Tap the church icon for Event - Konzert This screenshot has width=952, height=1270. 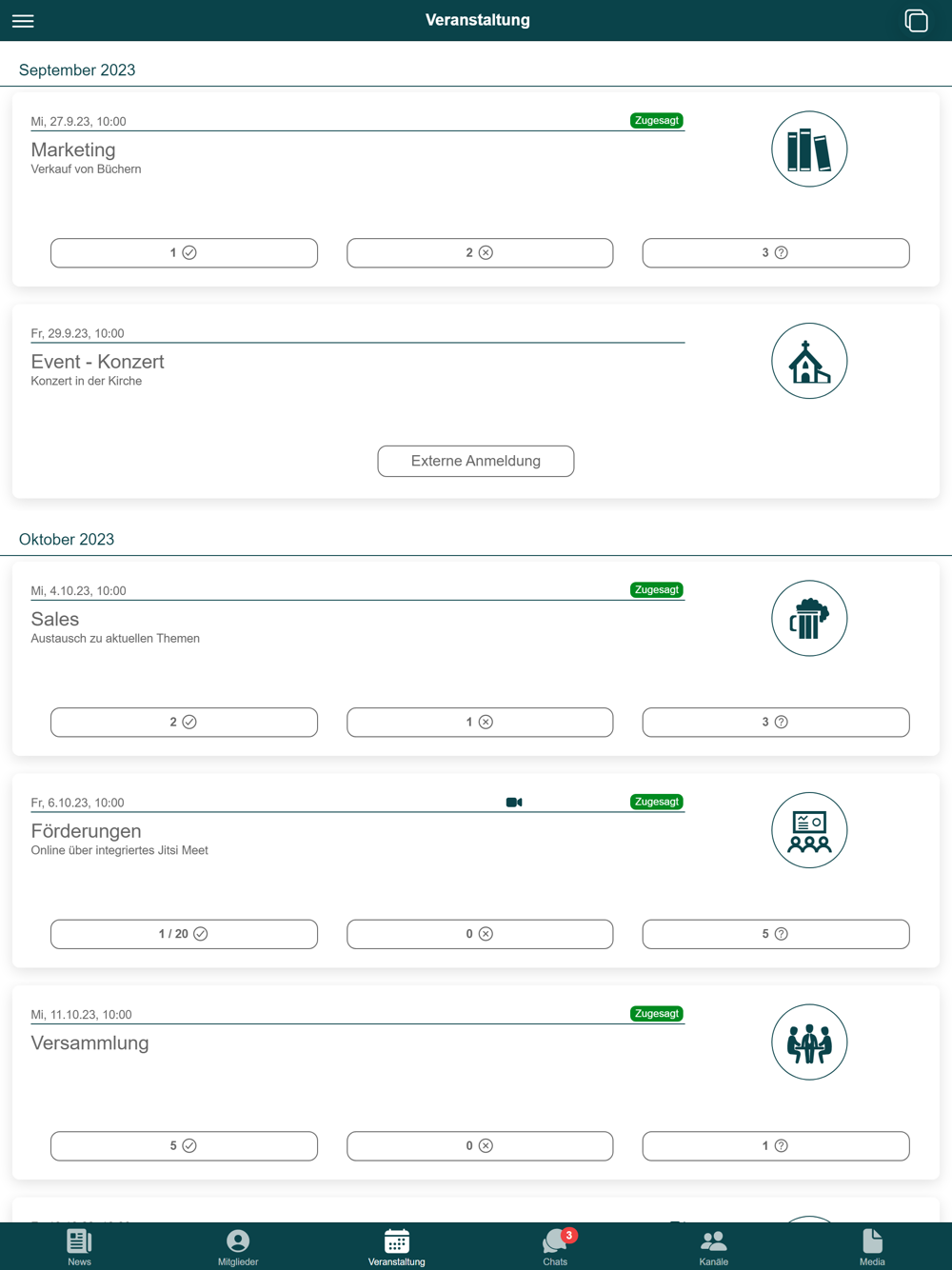click(809, 361)
